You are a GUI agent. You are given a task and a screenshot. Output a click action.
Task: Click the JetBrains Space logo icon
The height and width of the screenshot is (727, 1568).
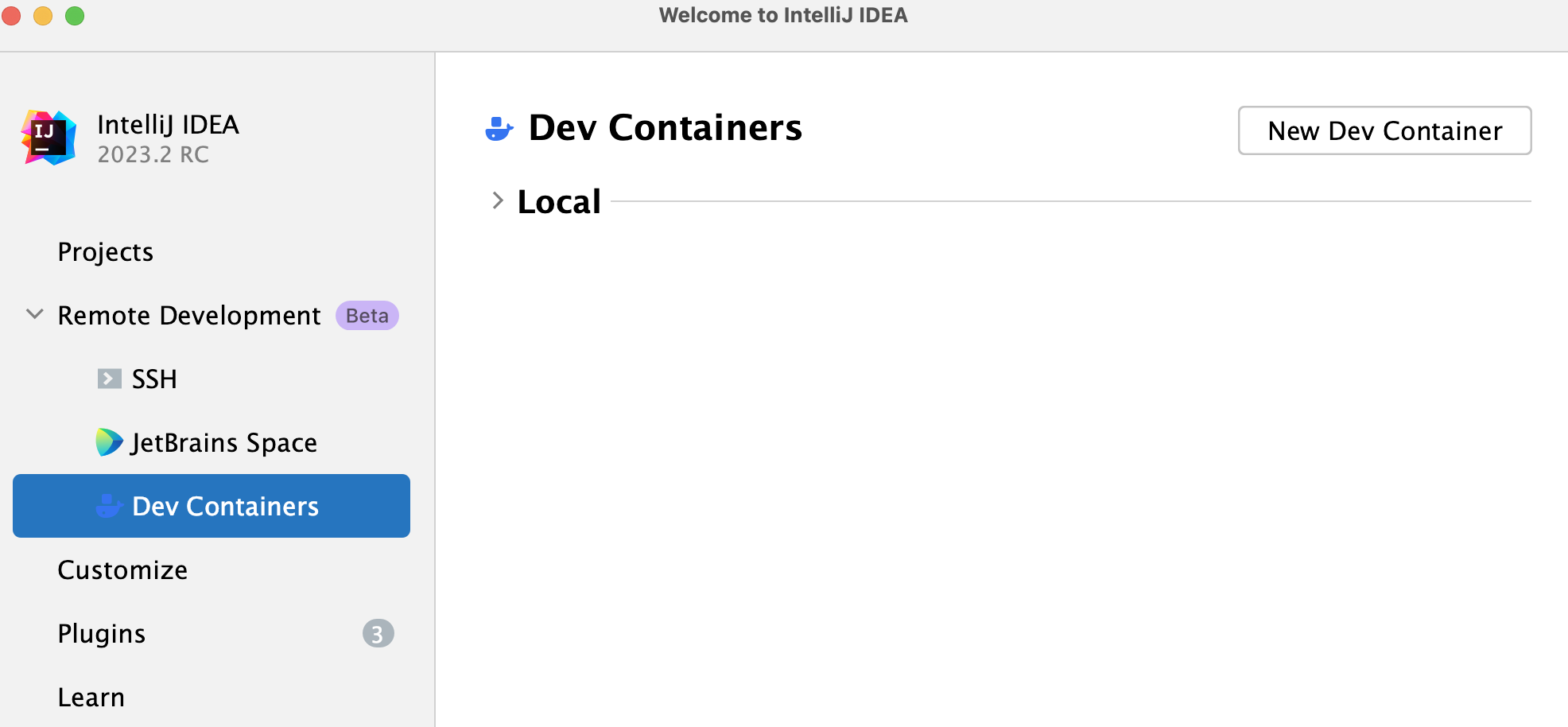109,442
